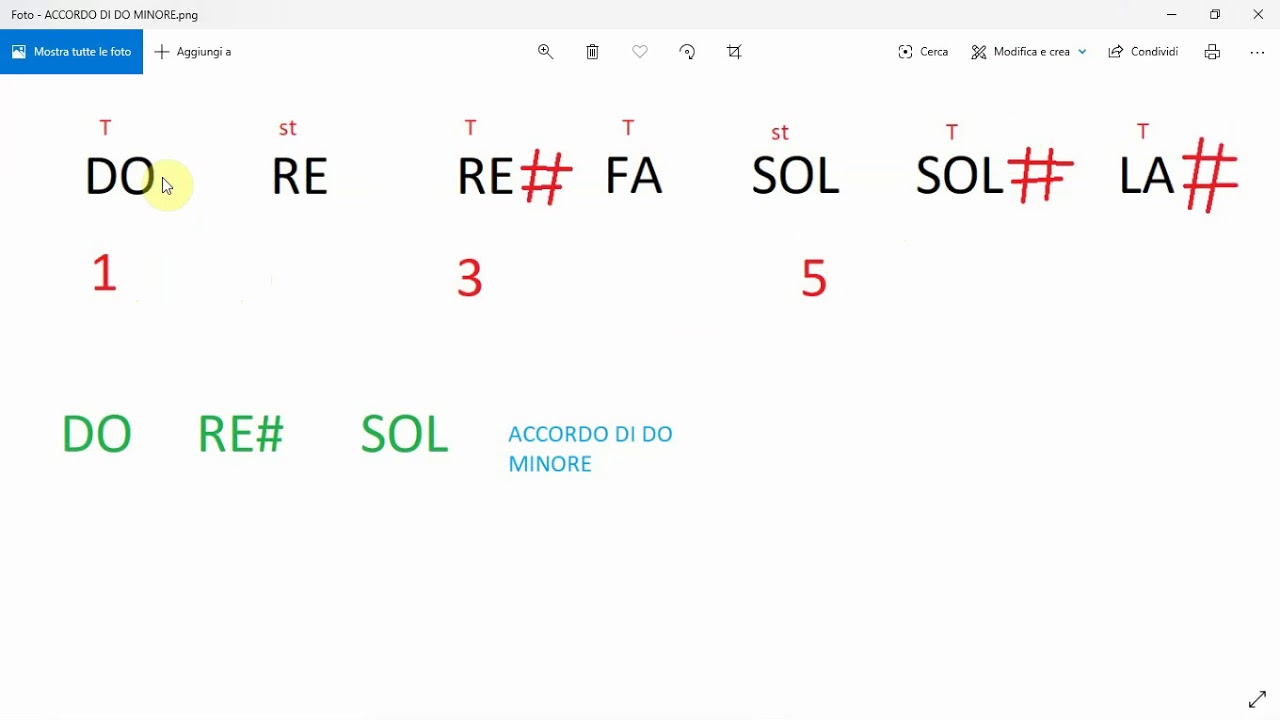
Task: Click the green RE# text
Action: [x=241, y=435]
